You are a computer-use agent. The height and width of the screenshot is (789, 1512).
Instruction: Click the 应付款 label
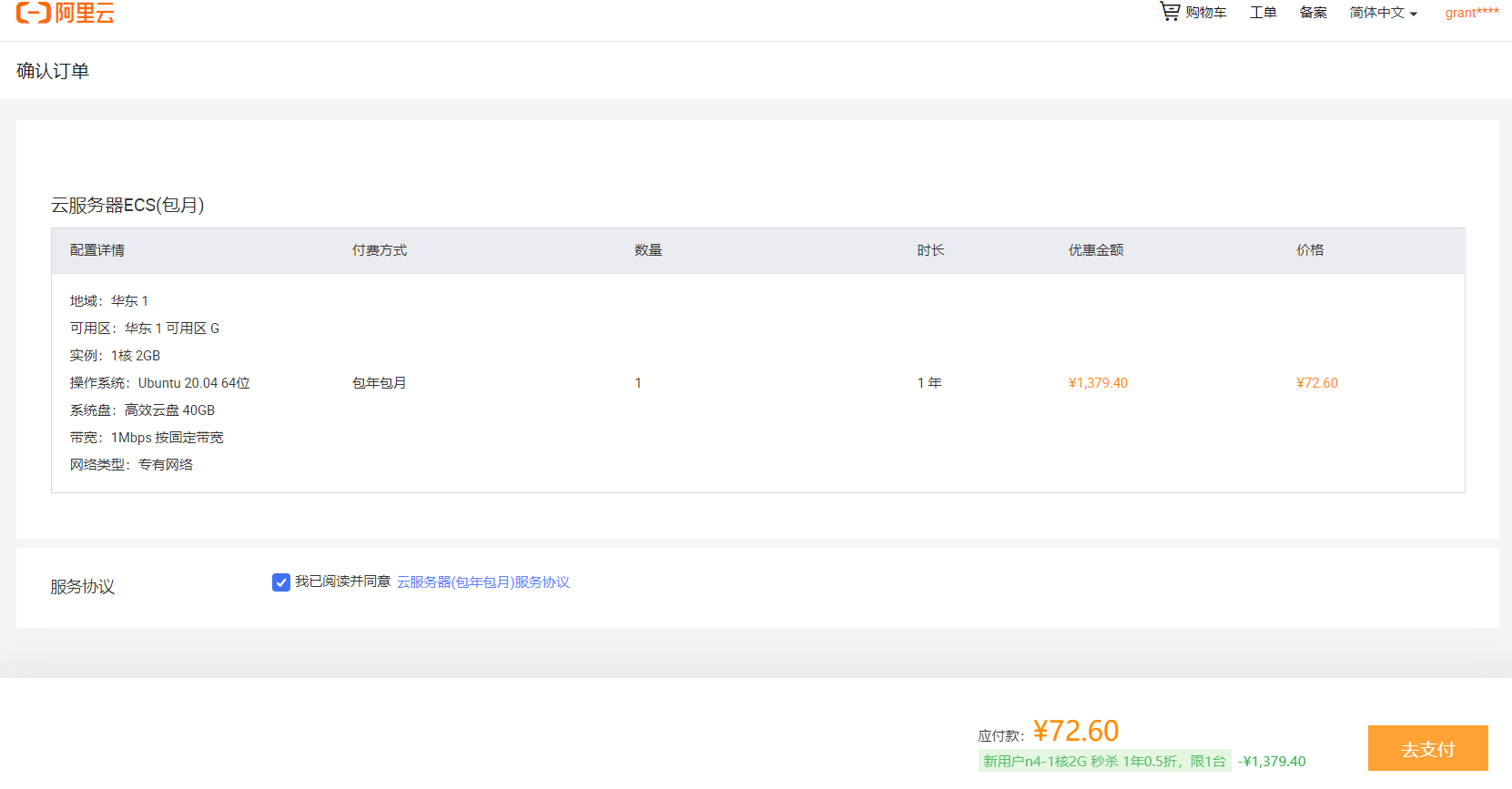1001,735
